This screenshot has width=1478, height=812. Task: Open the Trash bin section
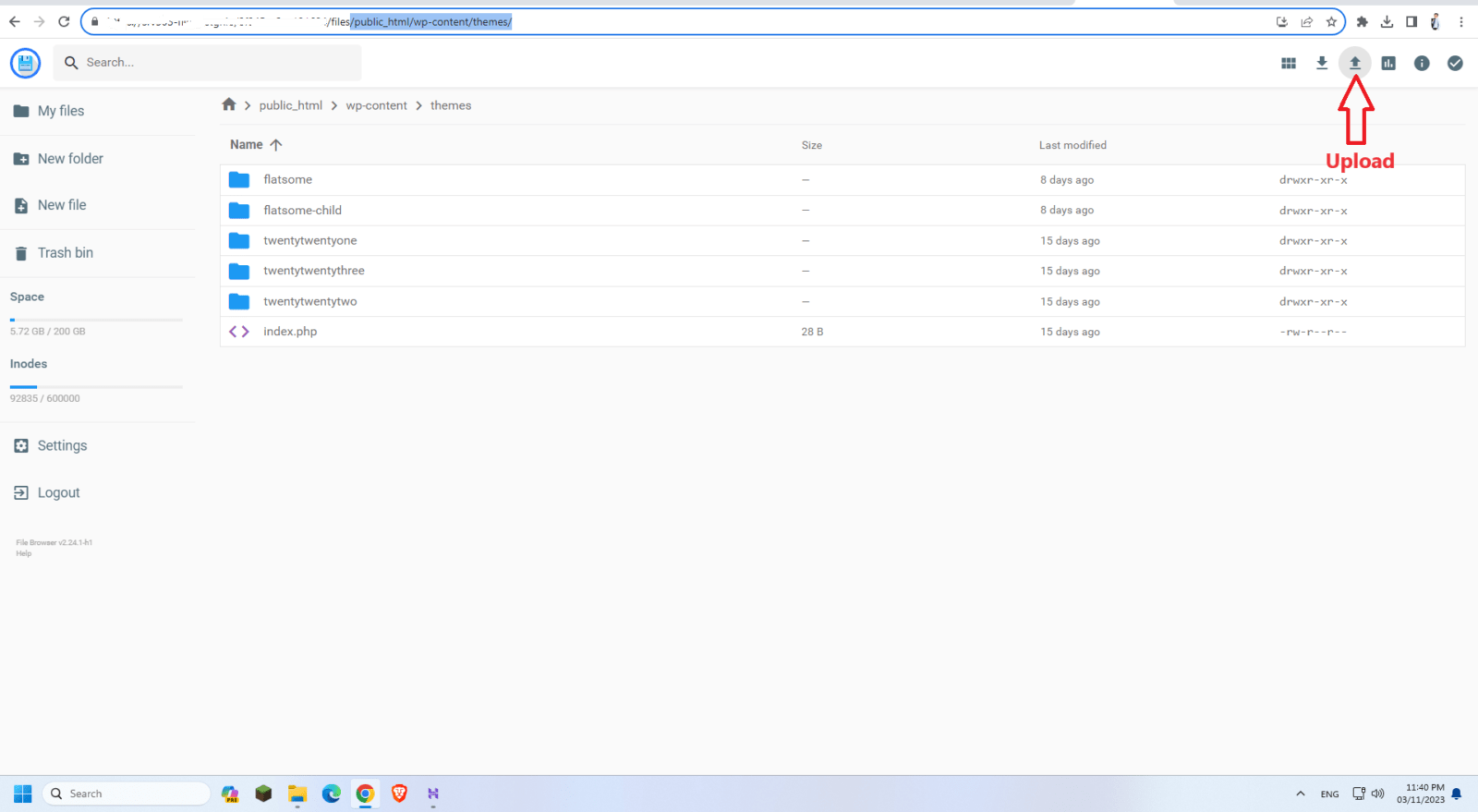tap(65, 253)
